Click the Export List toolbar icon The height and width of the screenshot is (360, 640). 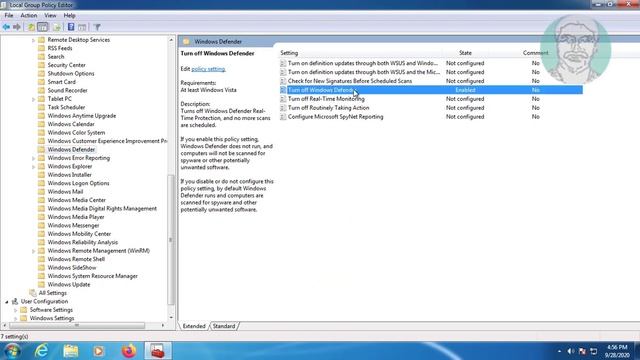pyautogui.click(x=57, y=27)
